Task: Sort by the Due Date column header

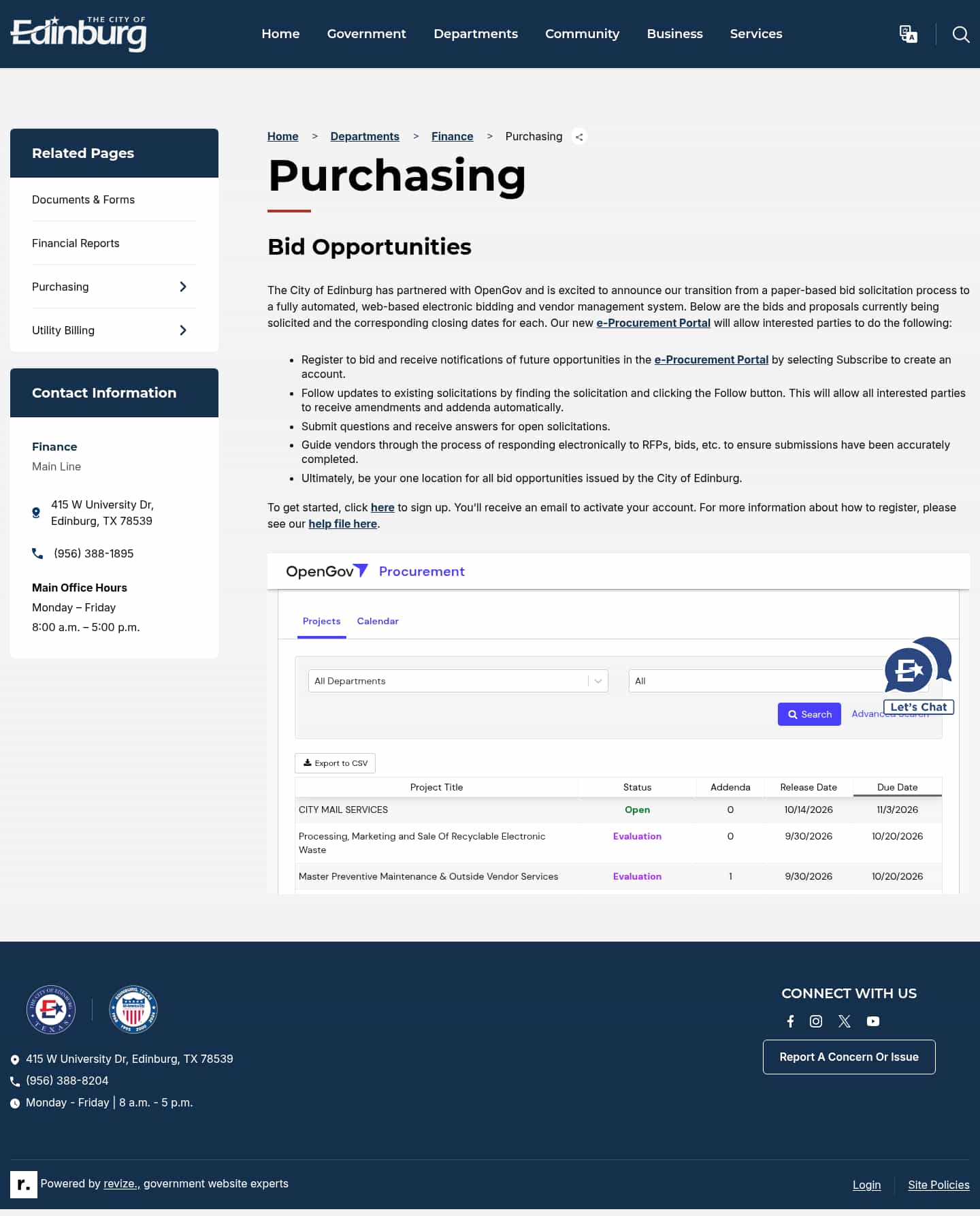Action: (x=897, y=787)
